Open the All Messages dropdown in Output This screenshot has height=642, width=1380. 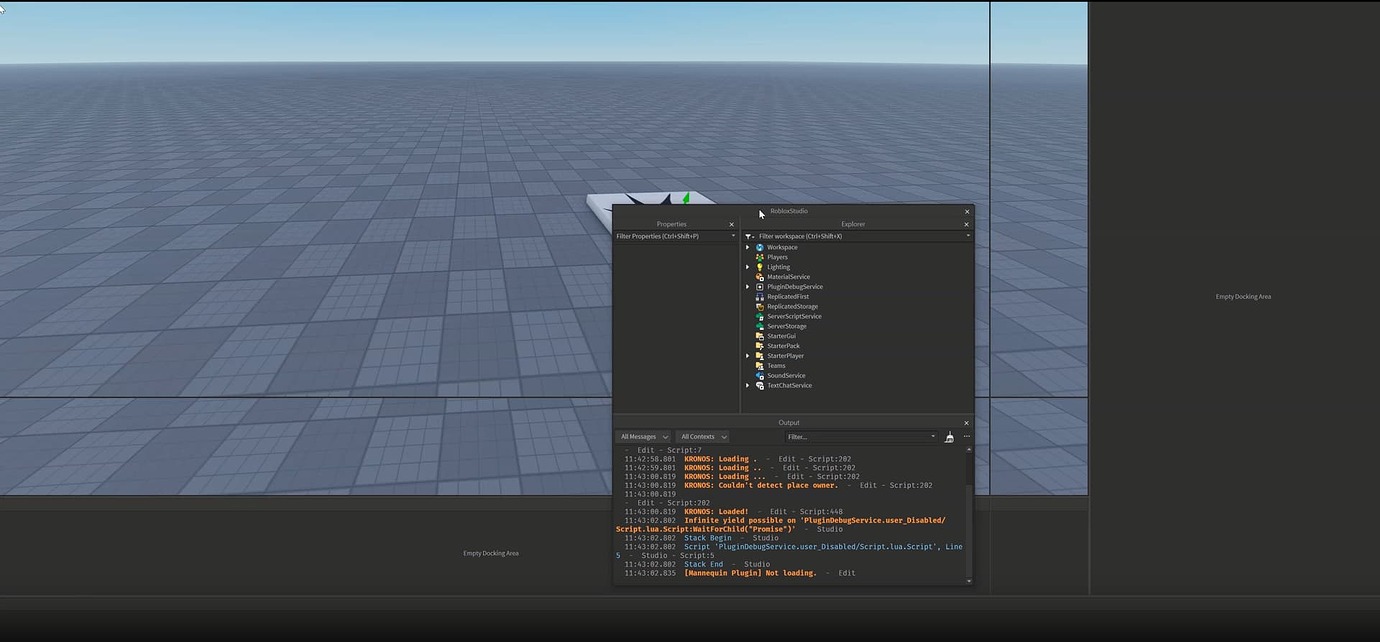[x=643, y=437]
